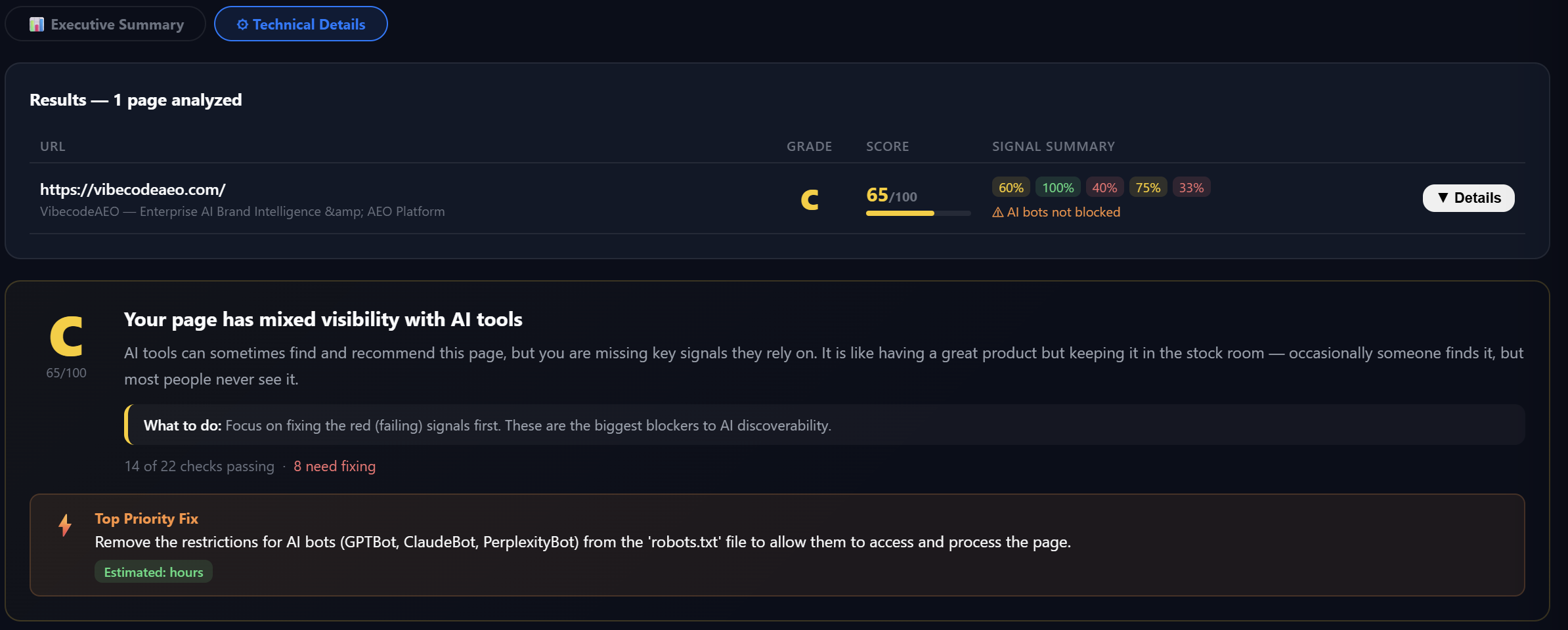Click the 'Results — 1 page analyzed' heading
Viewport: 1568px width, 630px height.
click(x=136, y=100)
